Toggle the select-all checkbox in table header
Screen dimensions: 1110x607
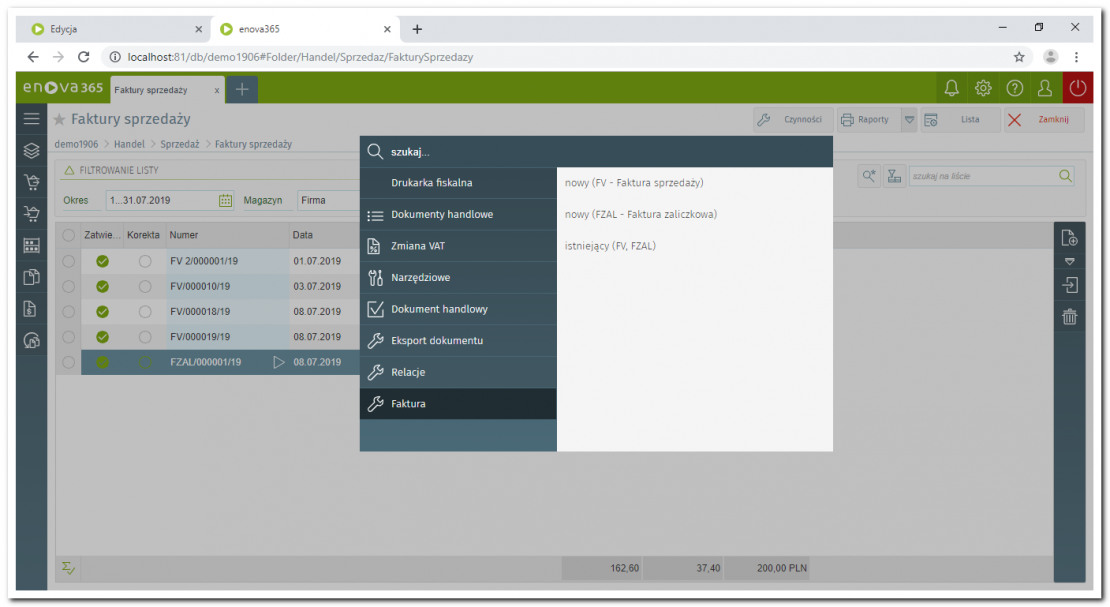coord(68,235)
